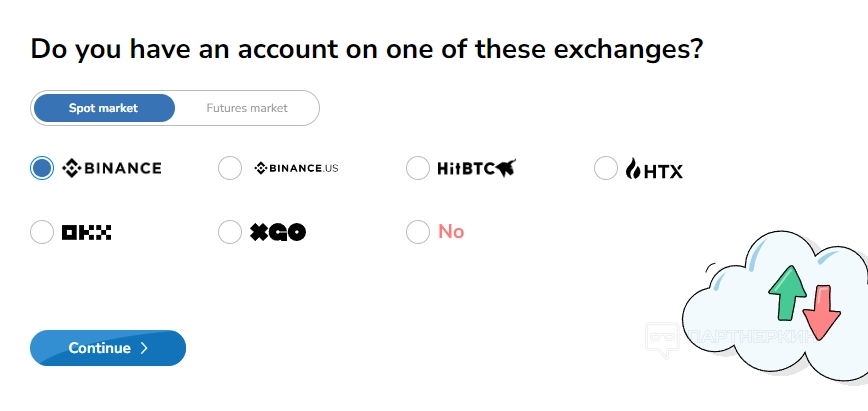Click the red No label

pyautogui.click(x=451, y=232)
